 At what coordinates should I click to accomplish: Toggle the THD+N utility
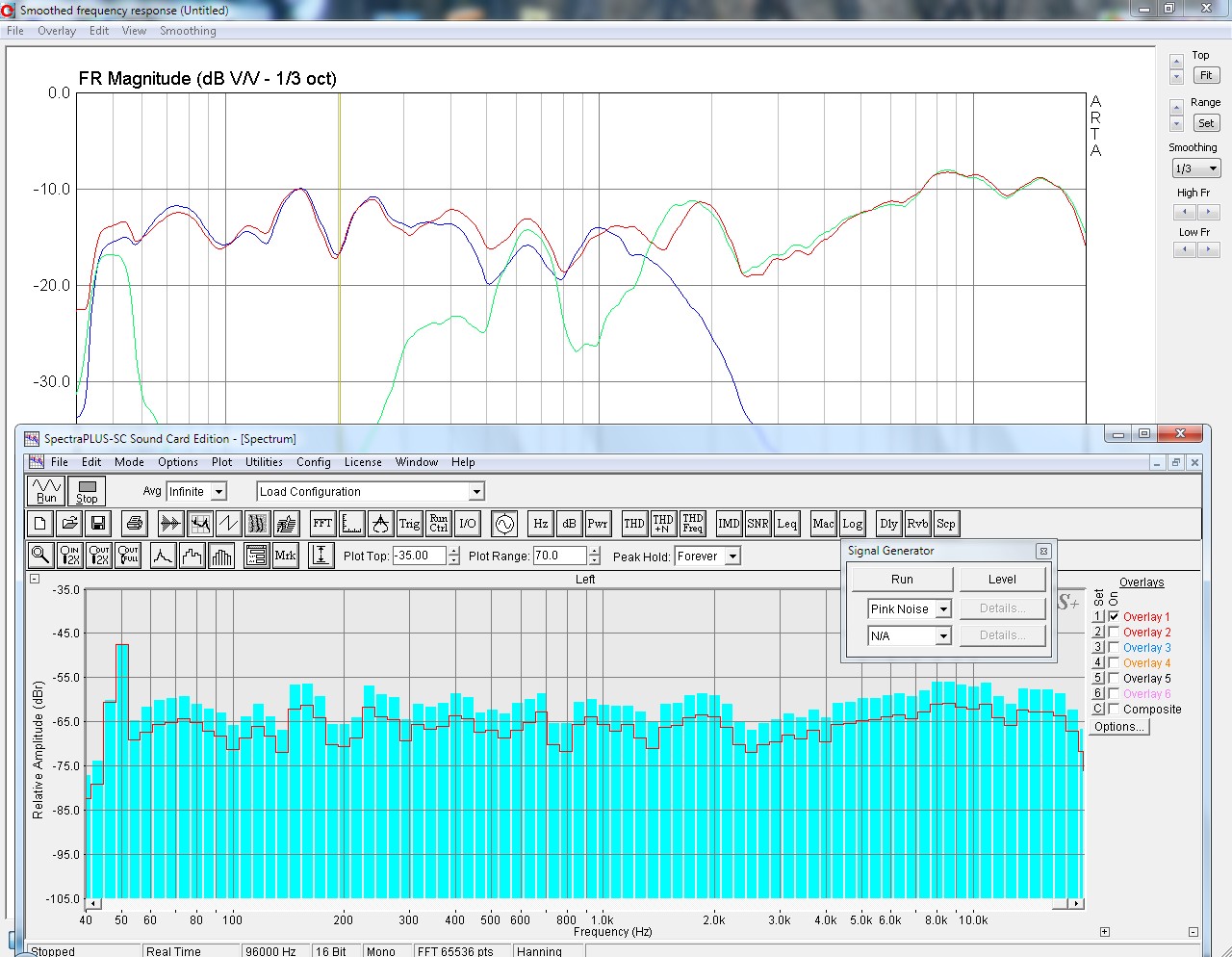pyautogui.click(x=663, y=524)
